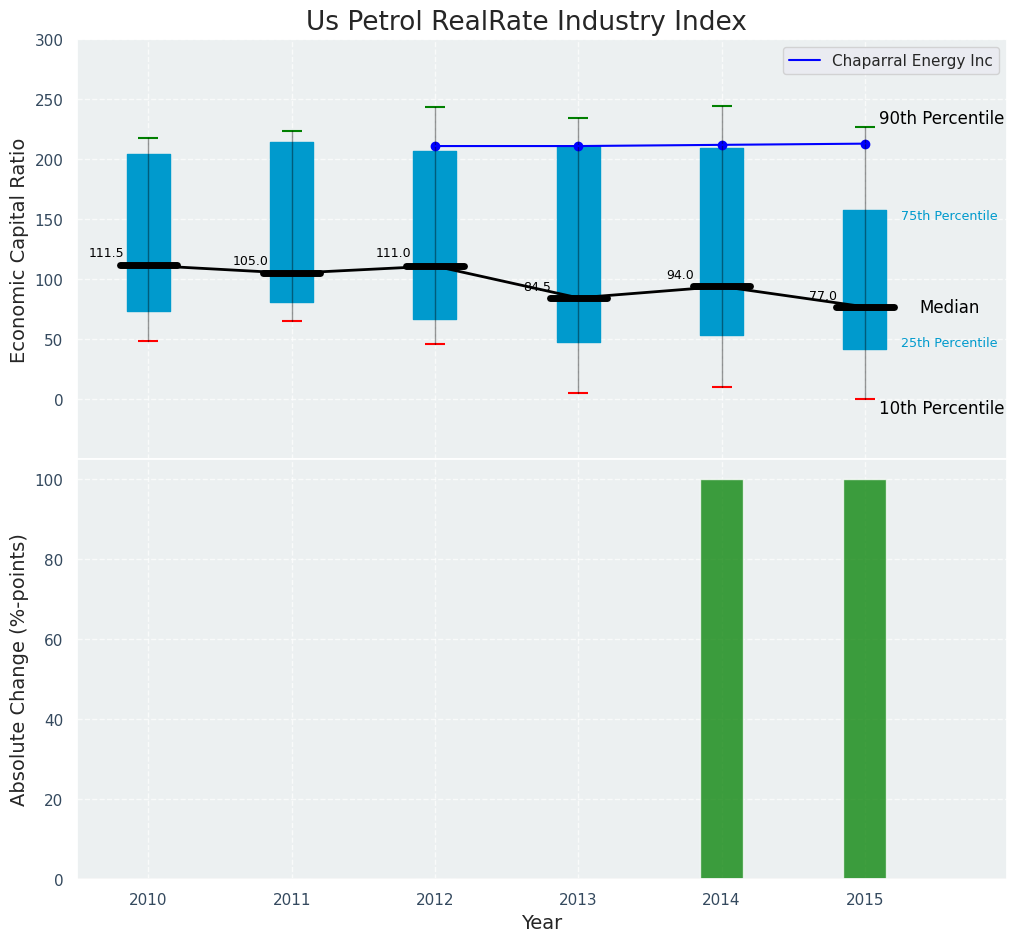The image size is (1016, 942).
Task: Select the 2012 Chaparral Energy data point
Action: pyautogui.click(x=435, y=146)
